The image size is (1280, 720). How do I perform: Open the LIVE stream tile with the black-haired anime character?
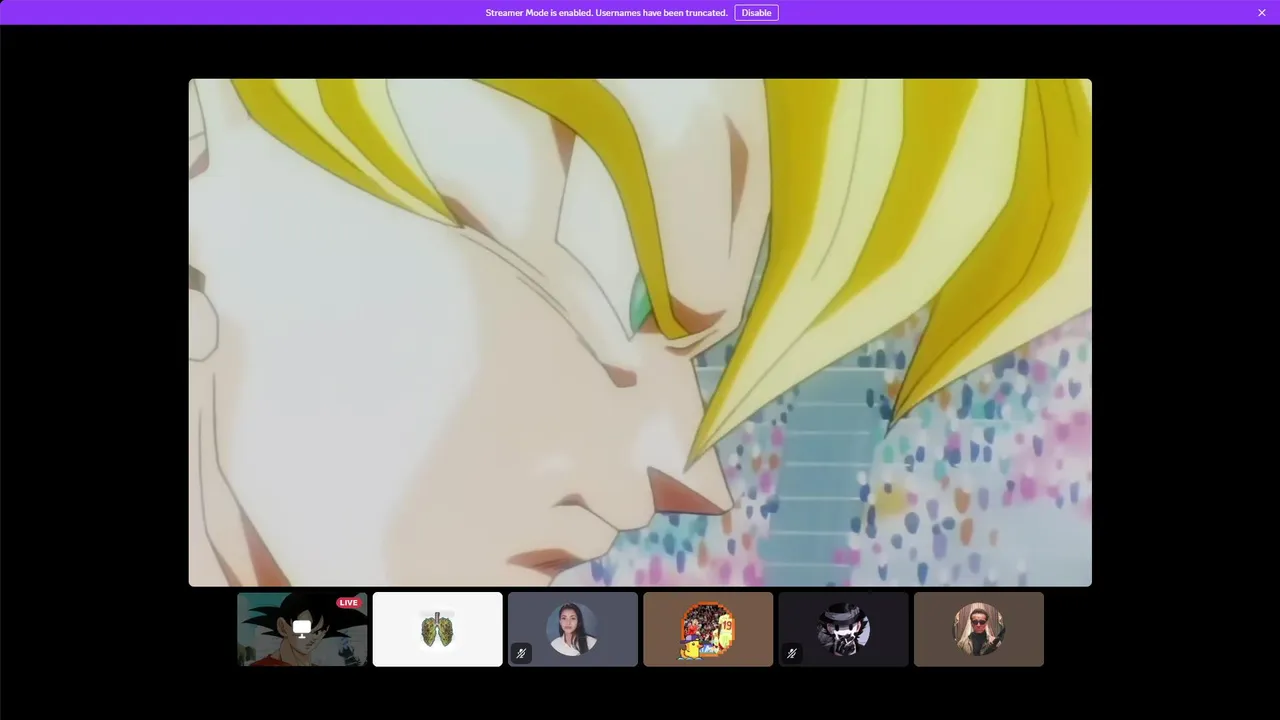302,629
